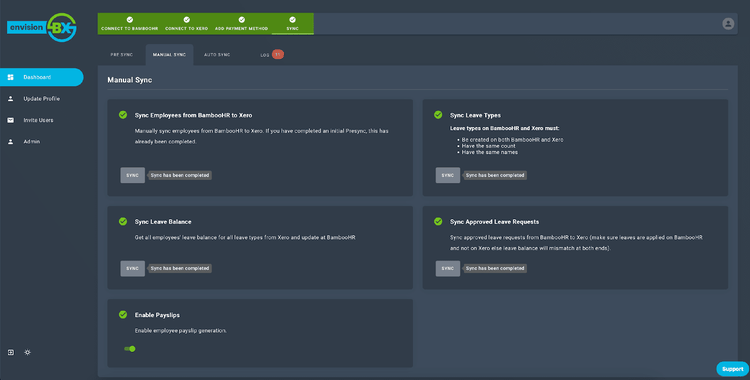Click Sync button under Sync Leave Balance
Screen dimensions: 750x380
132,268
